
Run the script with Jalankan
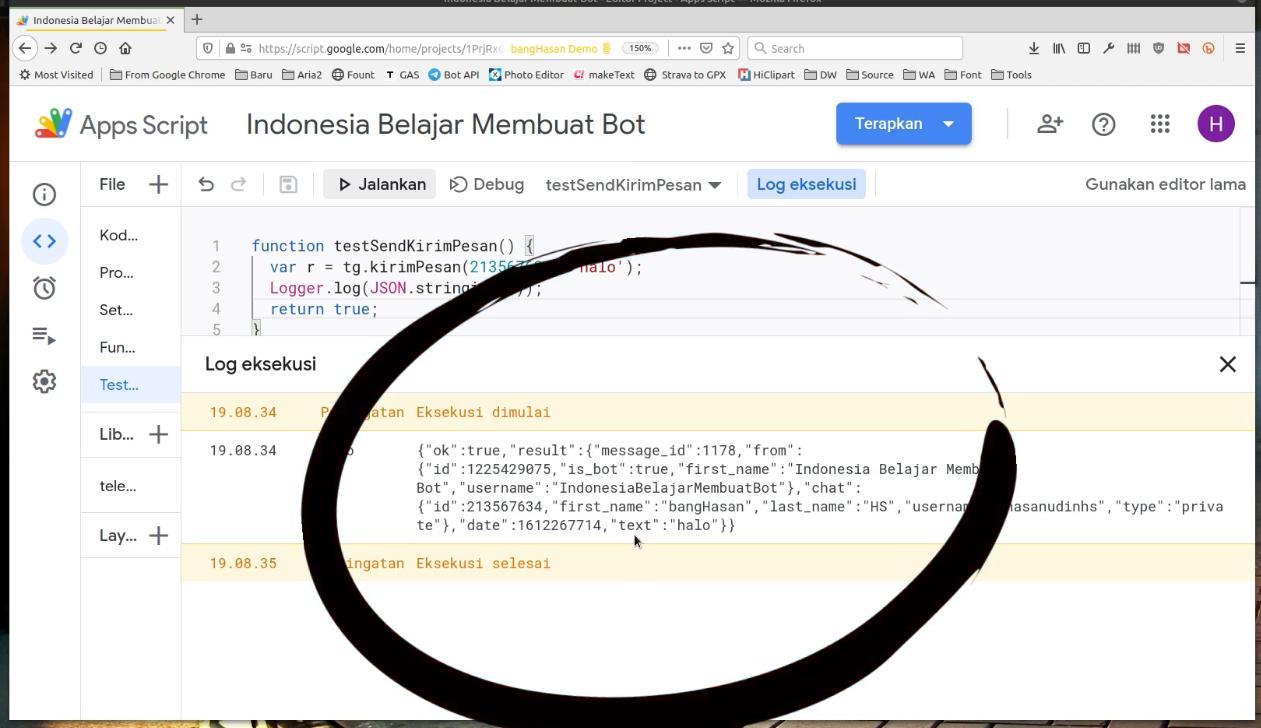tap(379, 184)
